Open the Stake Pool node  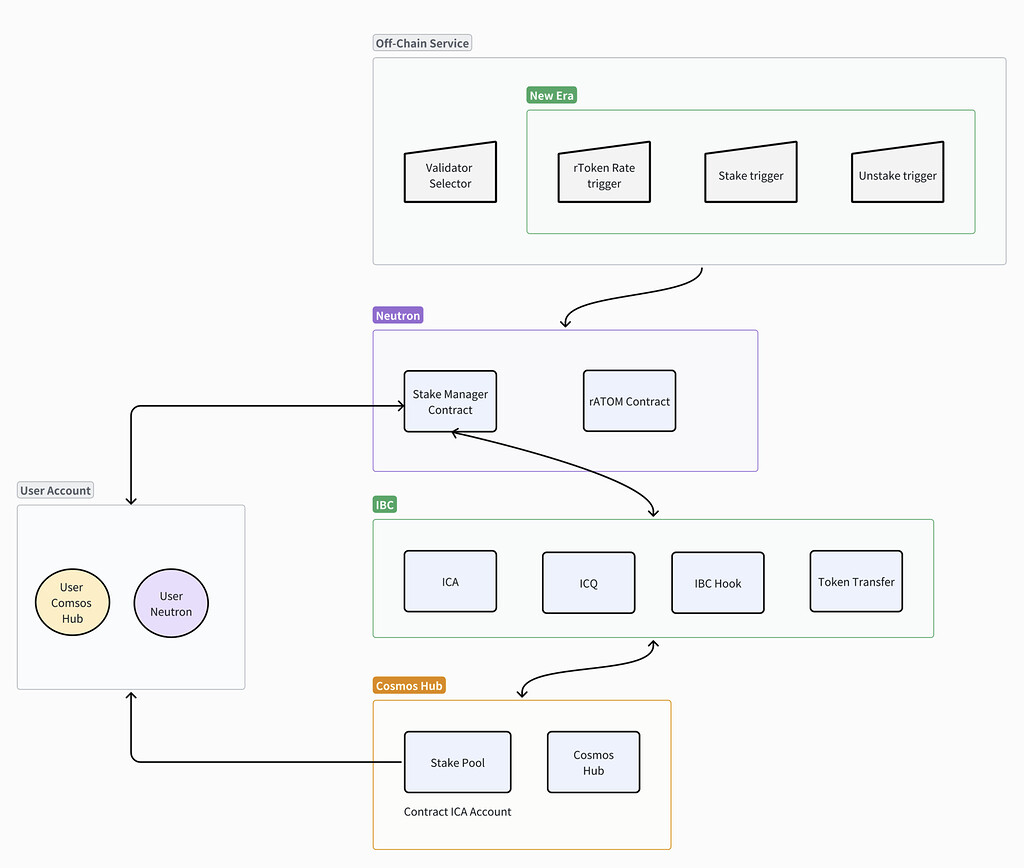pos(457,761)
